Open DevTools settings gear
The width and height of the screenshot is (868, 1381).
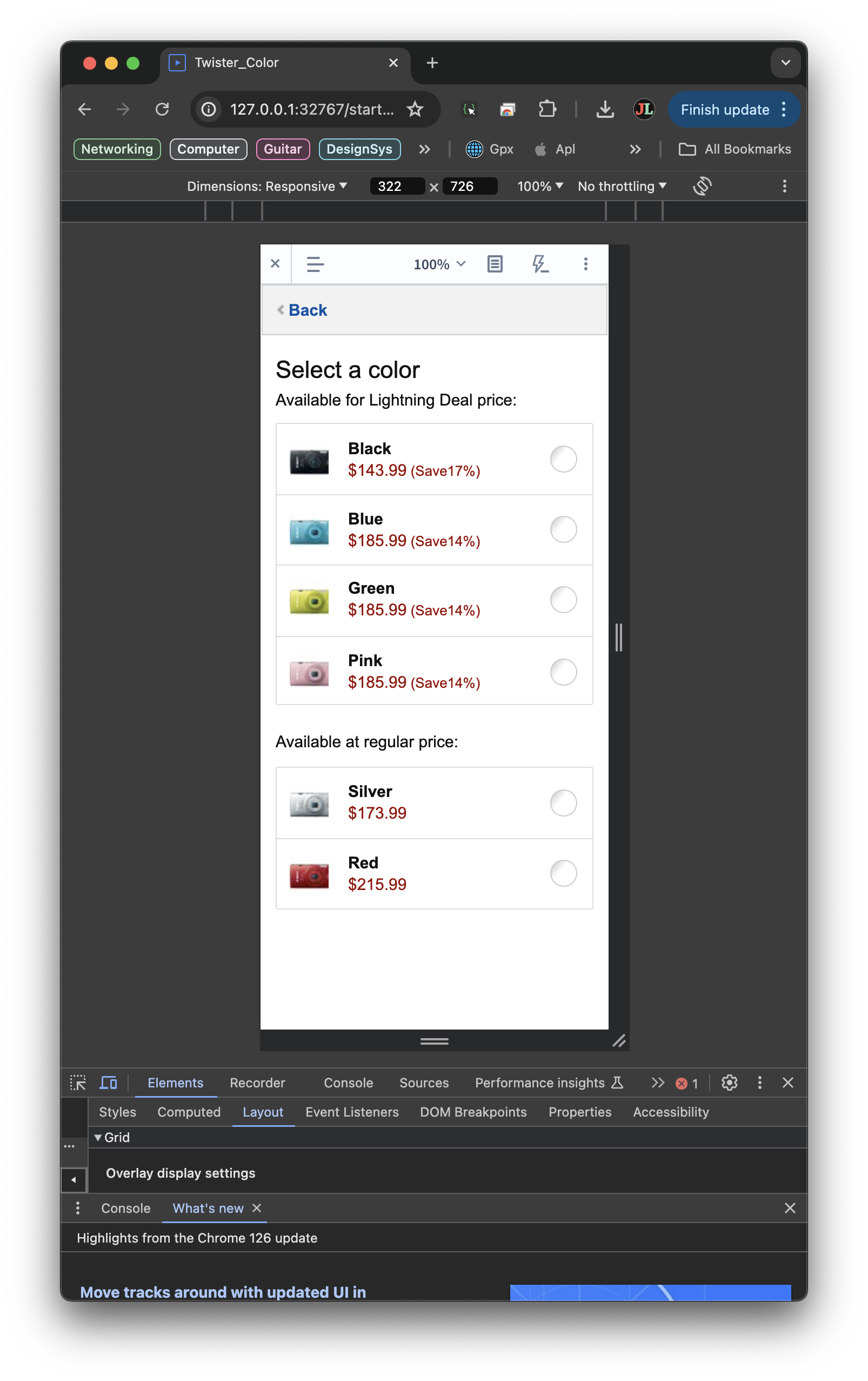point(729,1083)
